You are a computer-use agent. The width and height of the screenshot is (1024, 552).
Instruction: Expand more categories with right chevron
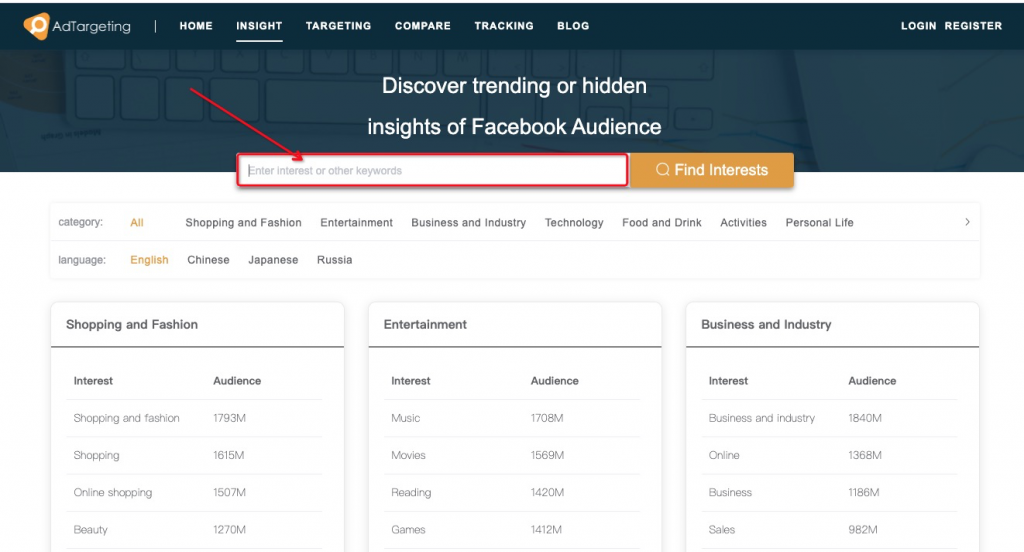(967, 222)
